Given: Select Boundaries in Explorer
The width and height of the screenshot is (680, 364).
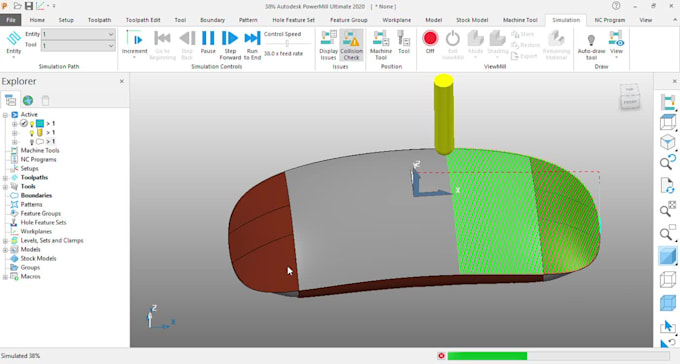Looking at the screenshot, I should click(36, 195).
